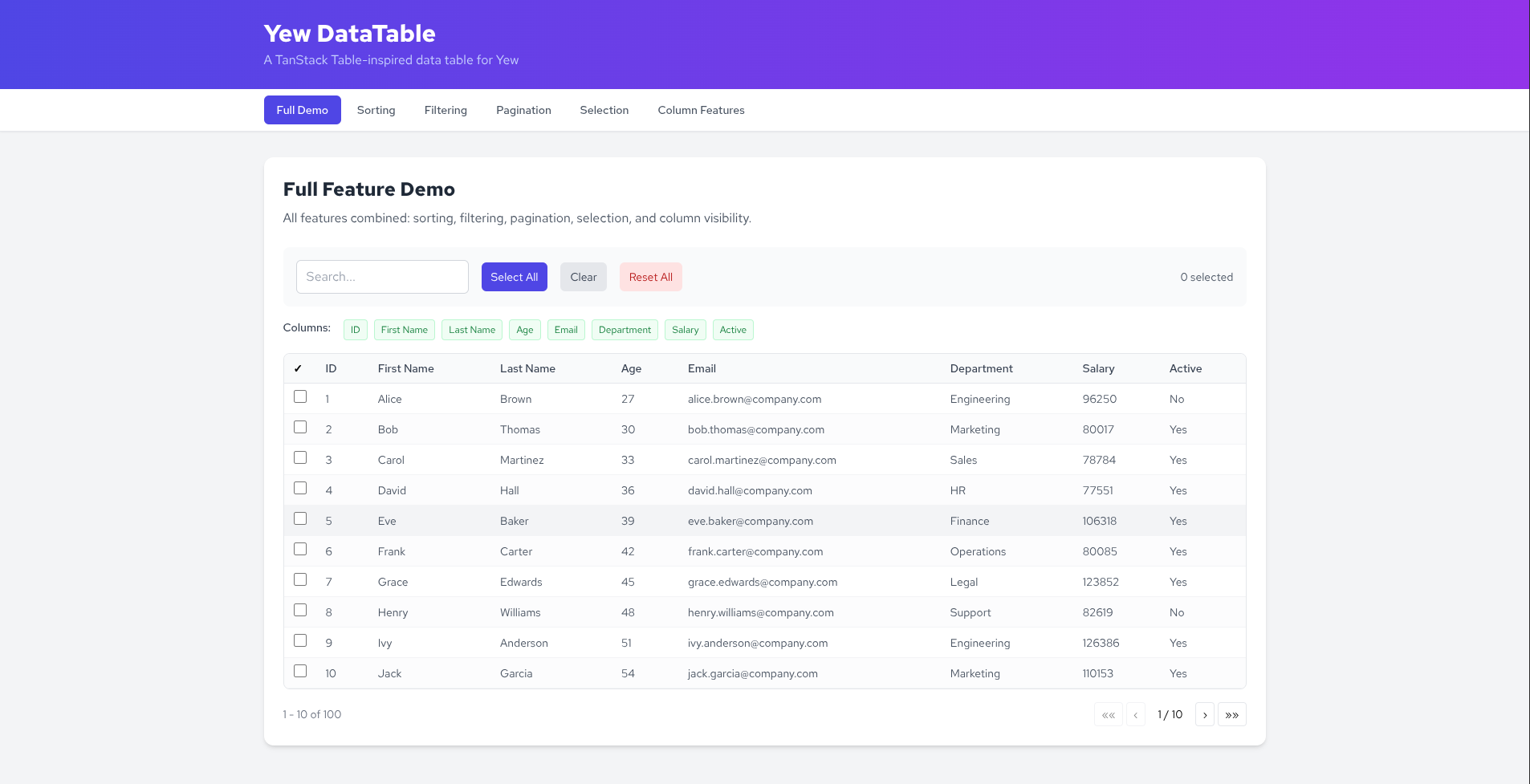Check the row for Frank Carter
The image size is (1530, 784).
click(300, 549)
